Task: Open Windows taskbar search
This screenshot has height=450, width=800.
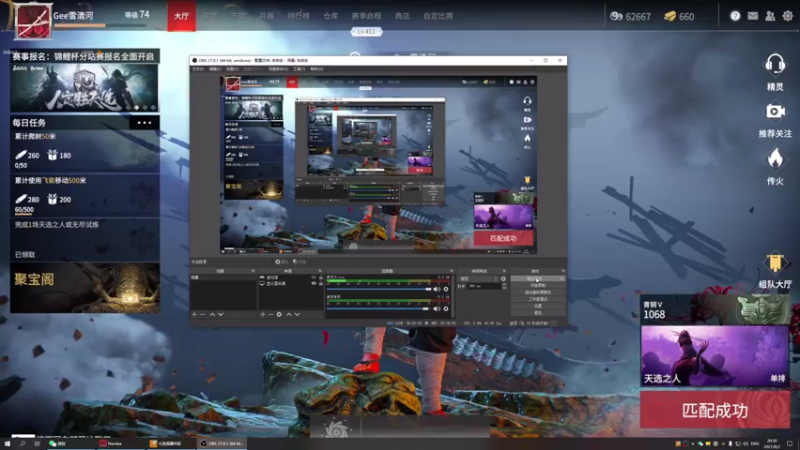Action: (22, 444)
